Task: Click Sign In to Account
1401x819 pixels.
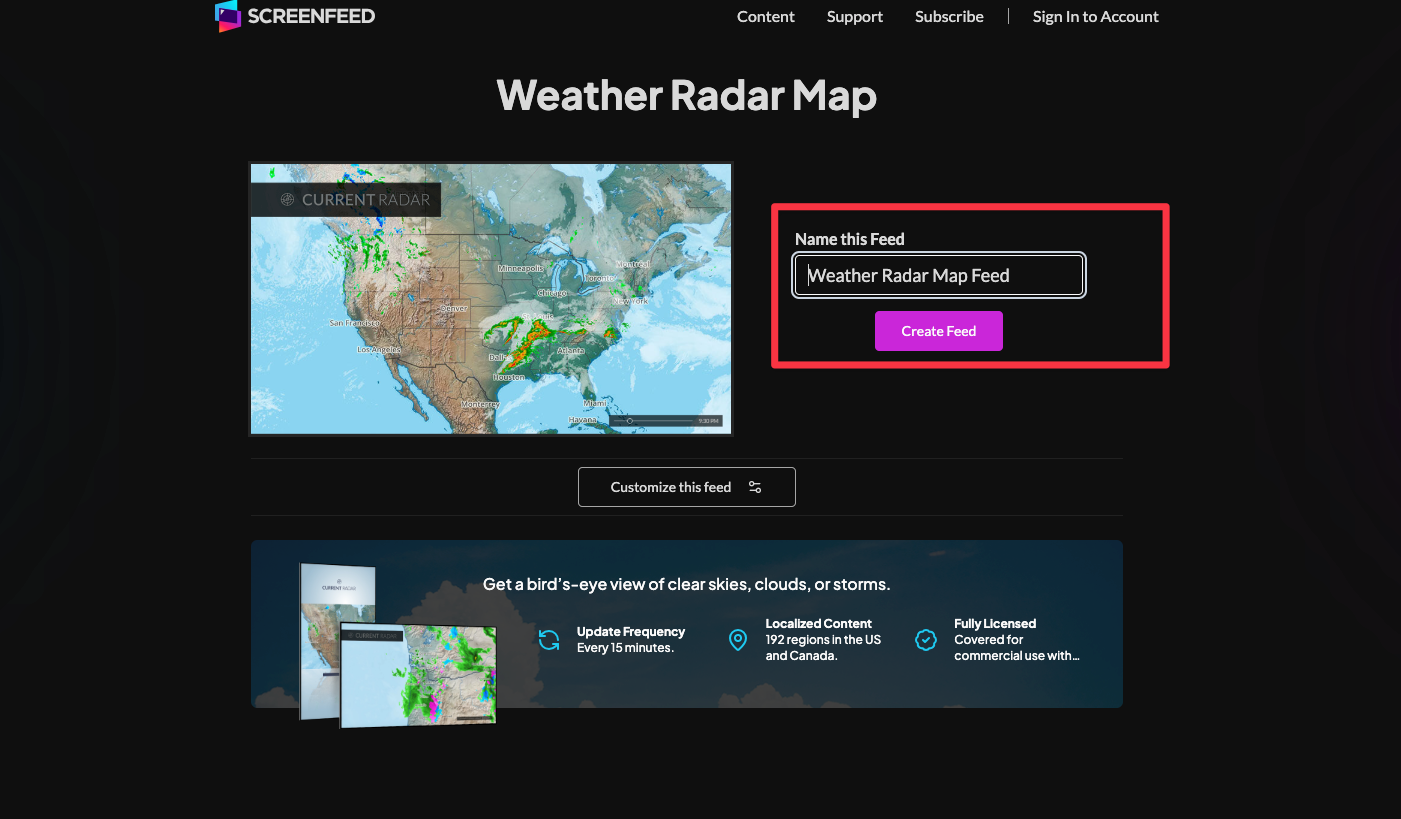Action: 1095,17
